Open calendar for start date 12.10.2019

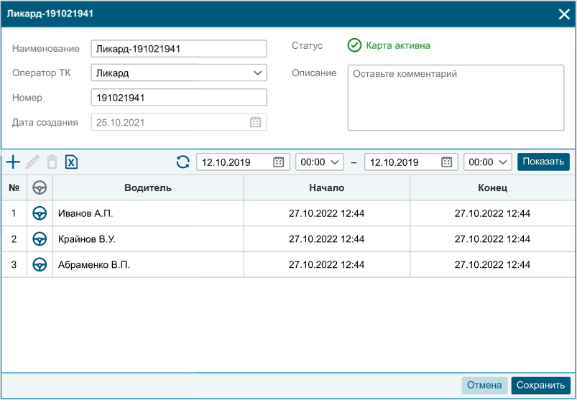[278, 162]
